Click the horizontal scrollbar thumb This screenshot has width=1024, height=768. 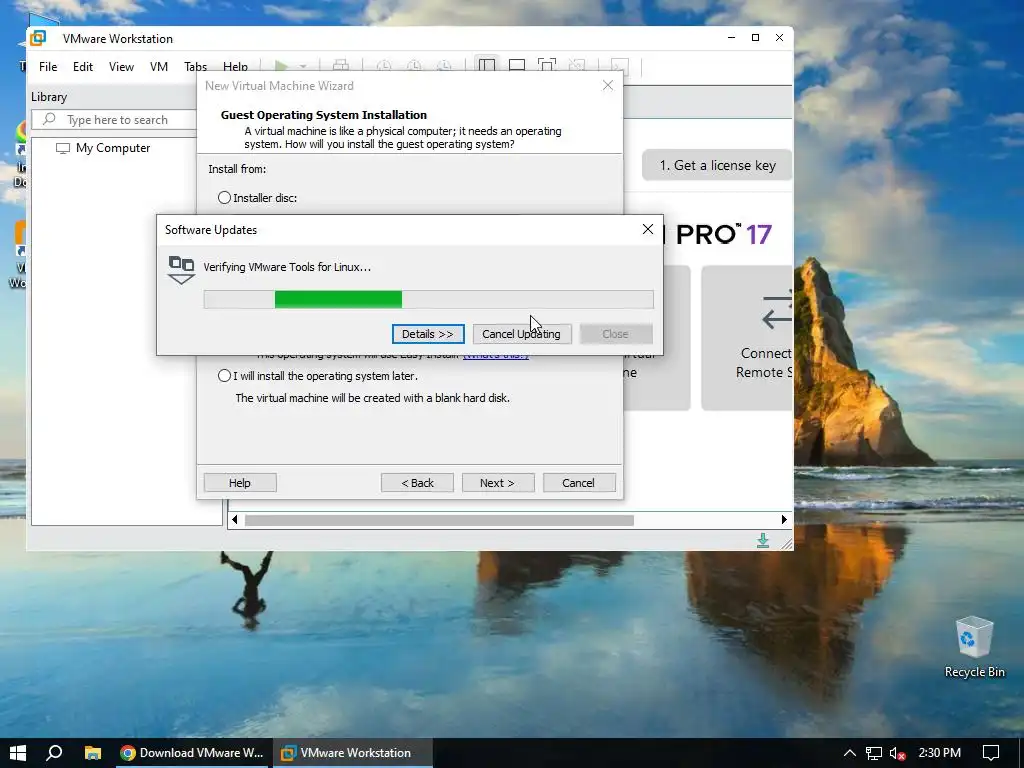[x=439, y=520]
